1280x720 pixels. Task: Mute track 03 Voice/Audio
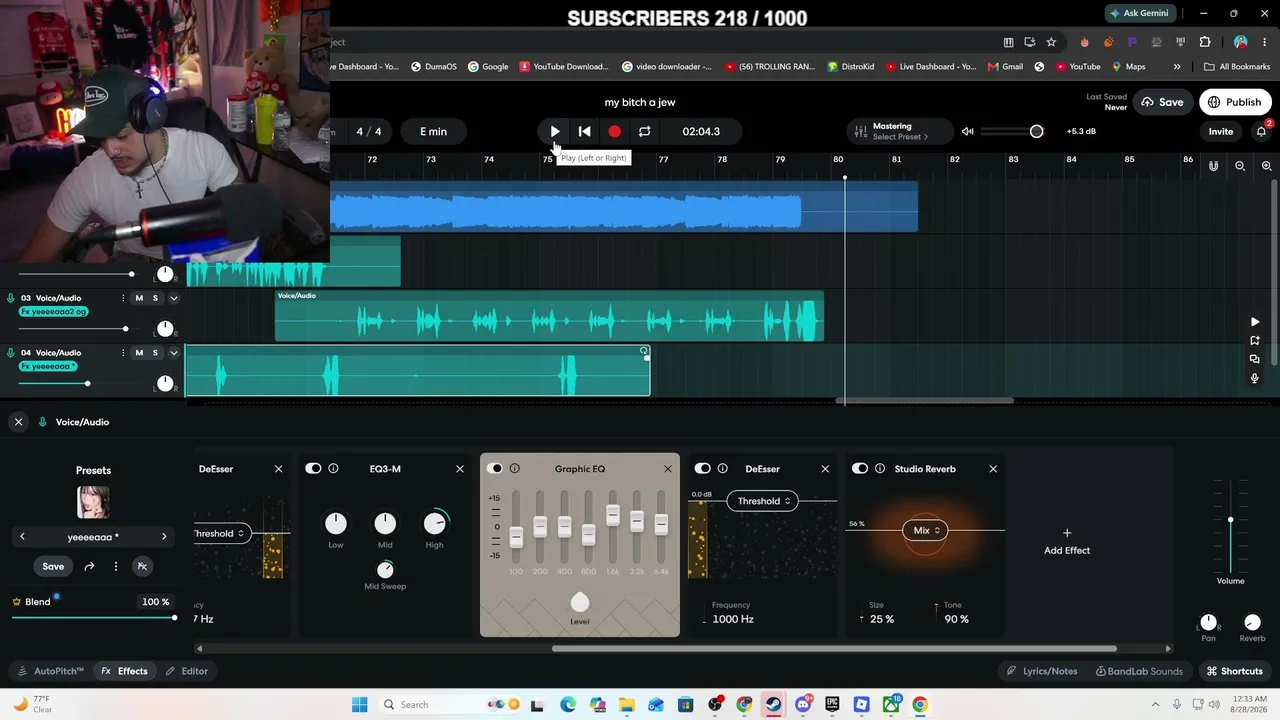(139, 298)
